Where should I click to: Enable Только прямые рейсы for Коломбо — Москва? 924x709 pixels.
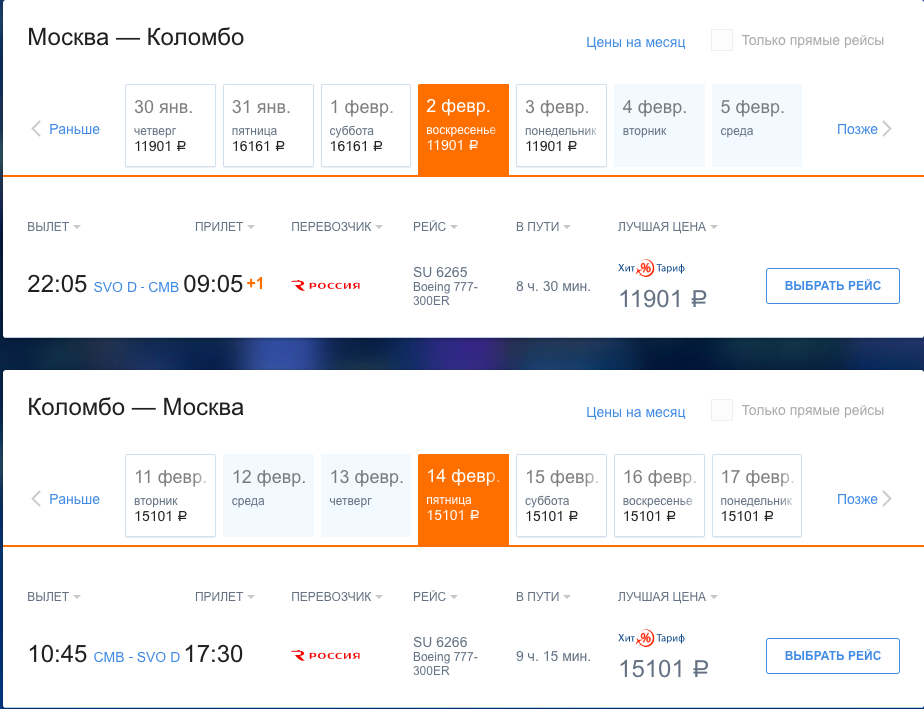pyautogui.click(x=722, y=410)
